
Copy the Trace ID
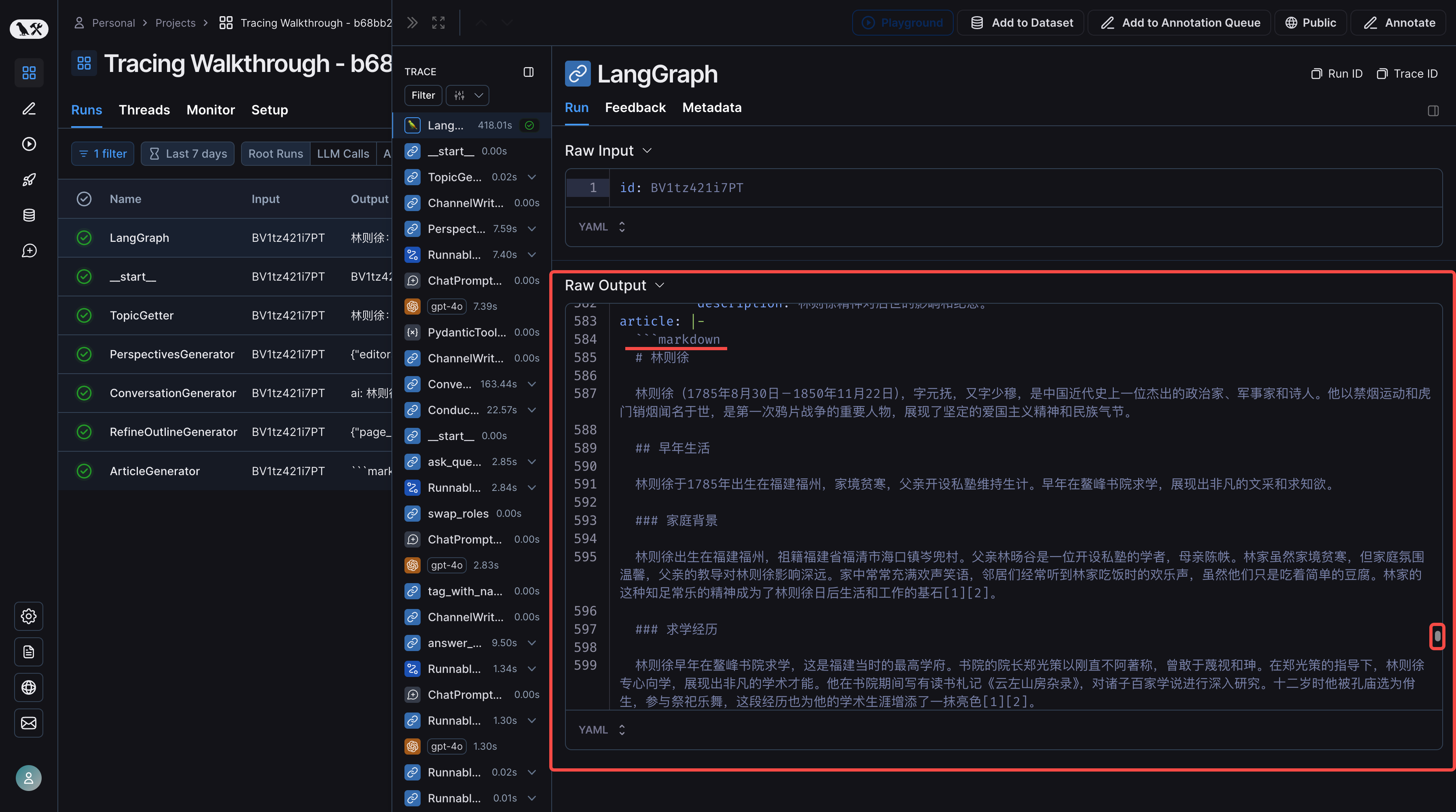1407,74
